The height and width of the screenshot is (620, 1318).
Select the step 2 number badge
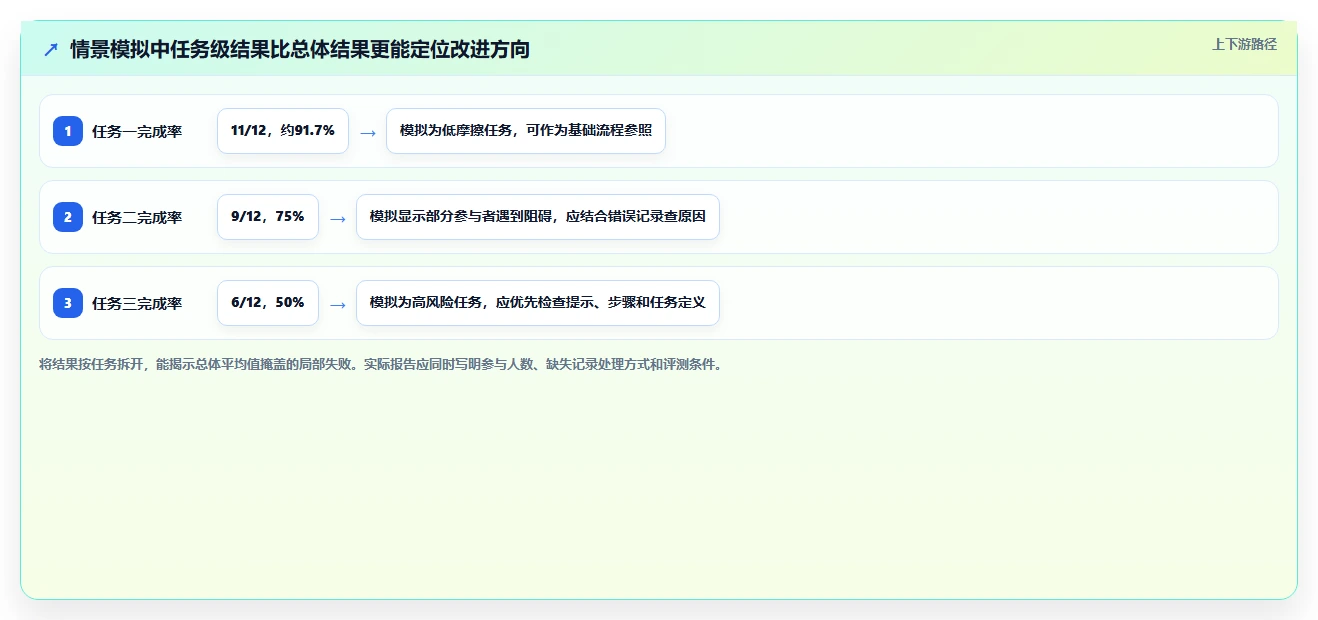tap(68, 217)
